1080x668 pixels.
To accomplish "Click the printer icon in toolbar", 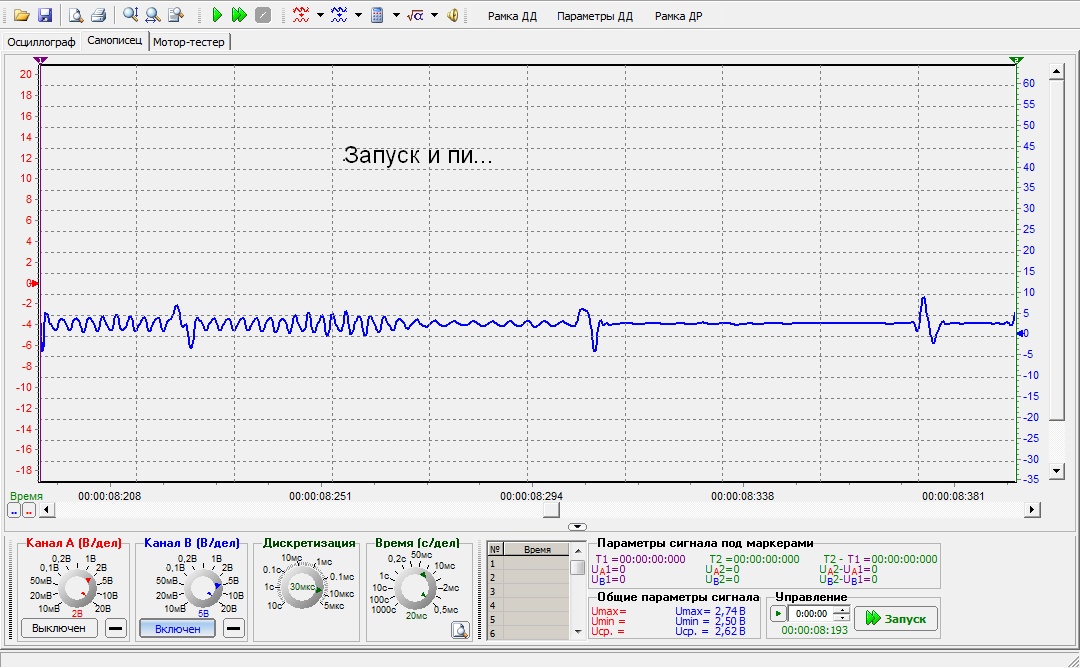I will (x=98, y=15).
